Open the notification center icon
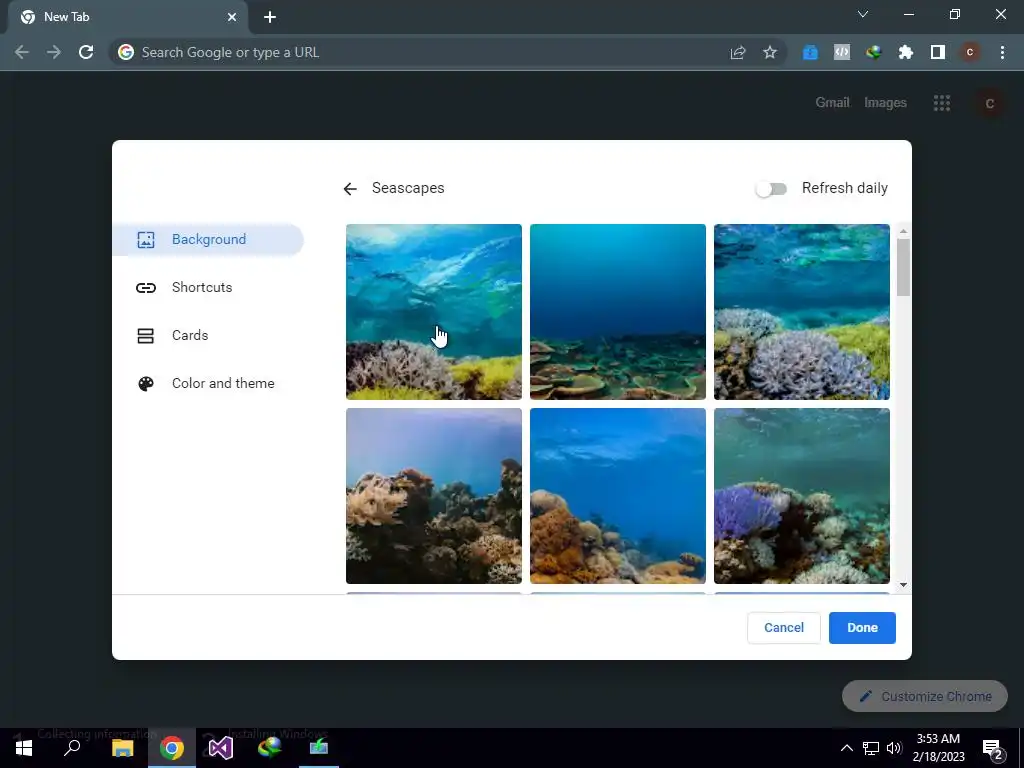This screenshot has width=1024, height=768. point(993,750)
